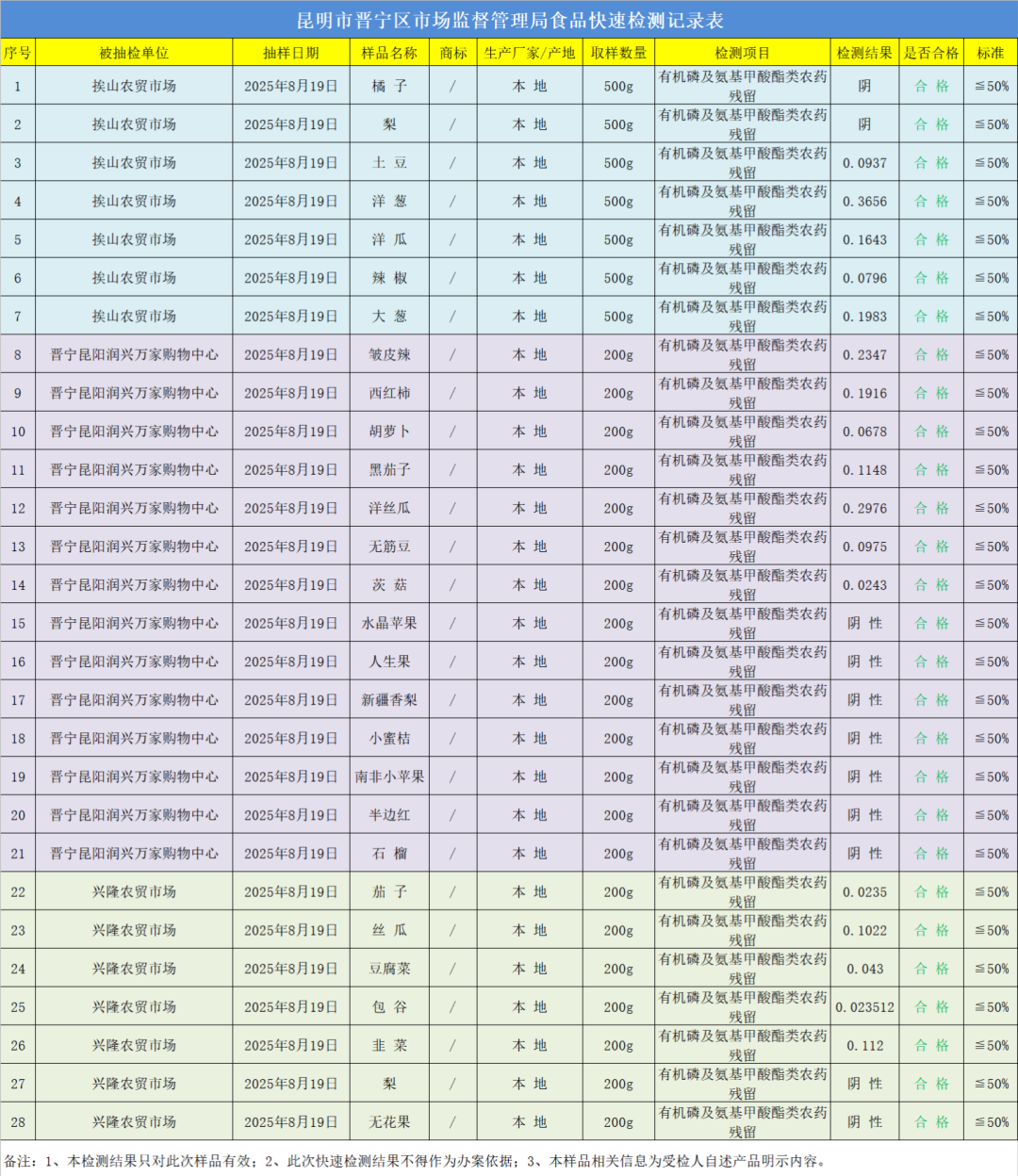Select the 豆腐菜 sample cell
Viewport: 1018px width, 1176px height.
pyautogui.click(x=389, y=969)
